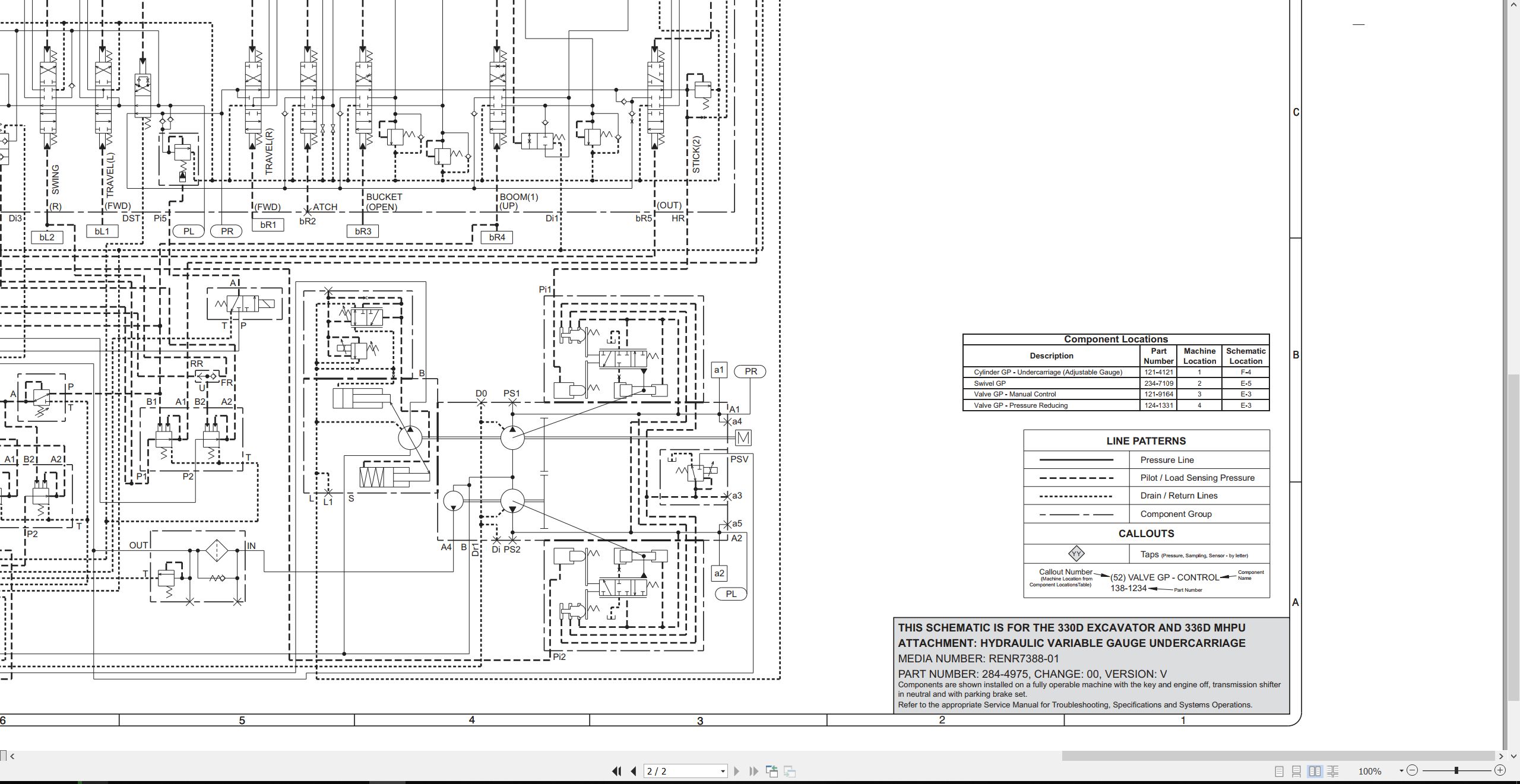Switch to continuous facing layout

pyautogui.click(x=1333, y=771)
